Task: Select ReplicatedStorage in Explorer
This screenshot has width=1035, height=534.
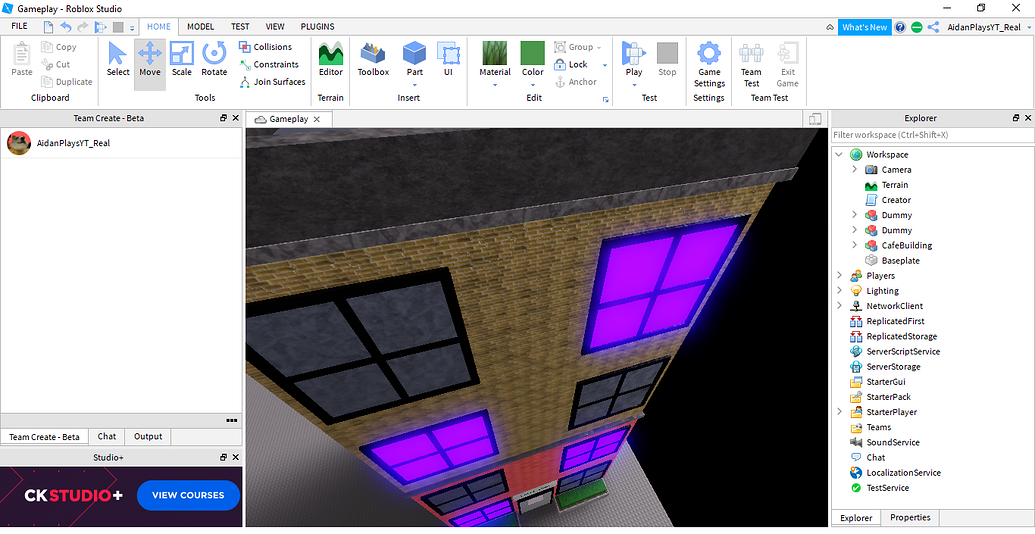Action: pos(902,337)
